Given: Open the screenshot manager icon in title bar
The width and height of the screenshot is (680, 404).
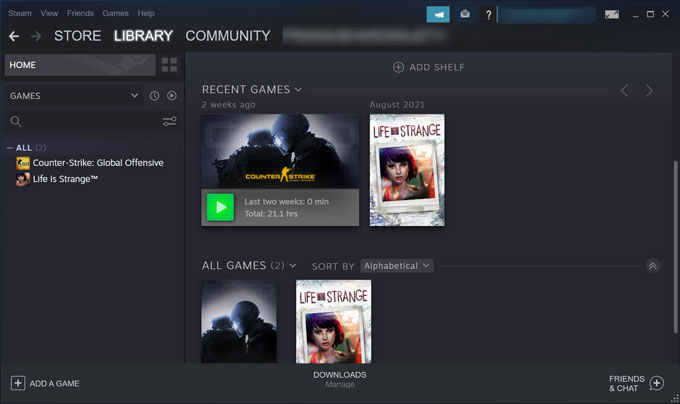Looking at the screenshot, I should click(x=612, y=15).
